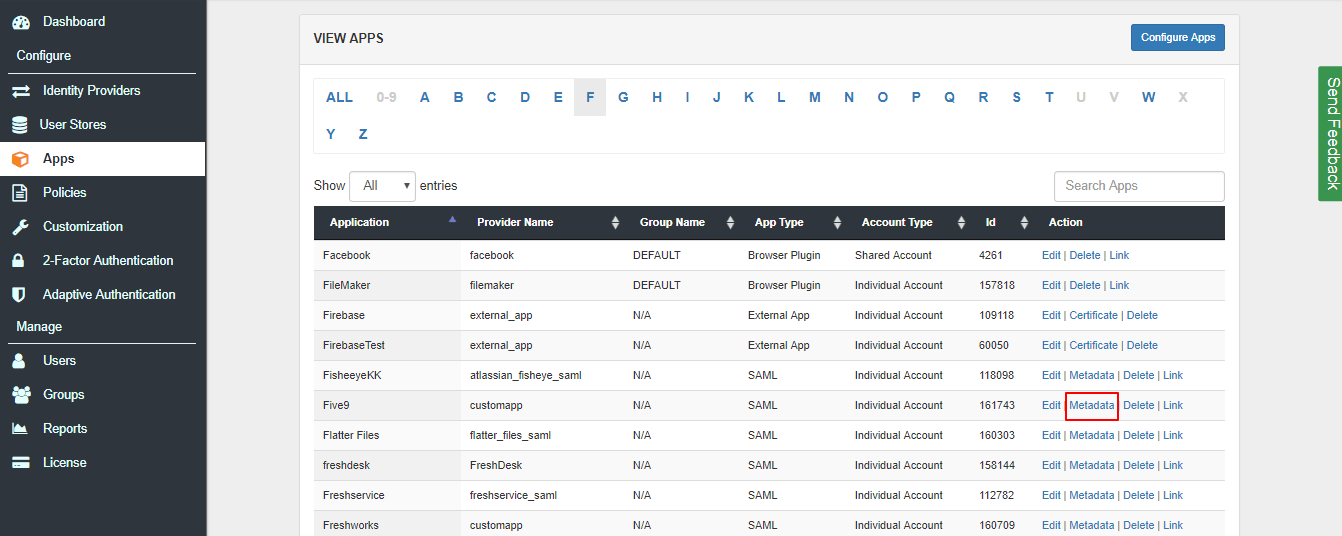The width and height of the screenshot is (1342, 536).
Task: Open Customization settings
Action: pos(83,227)
